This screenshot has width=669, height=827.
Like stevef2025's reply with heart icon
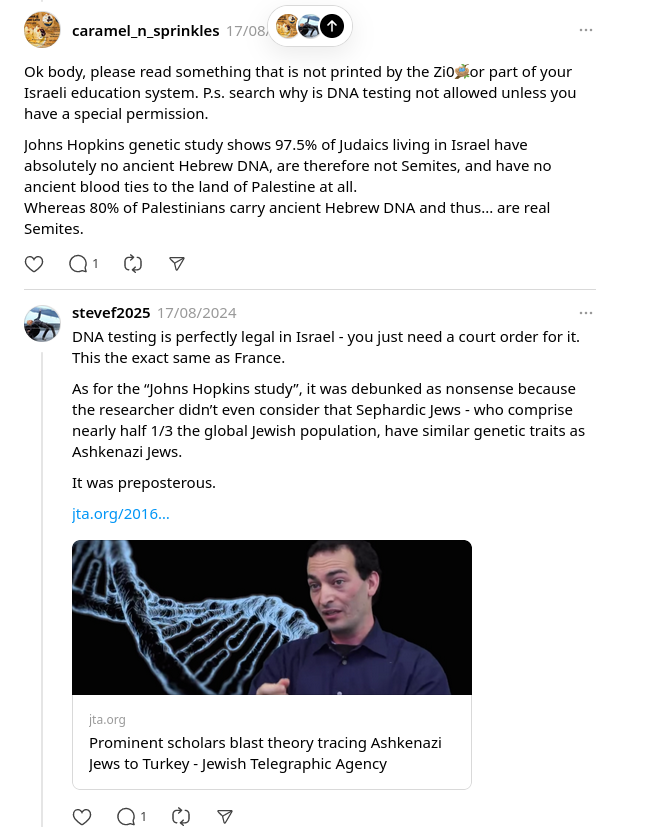coord(82,816)
